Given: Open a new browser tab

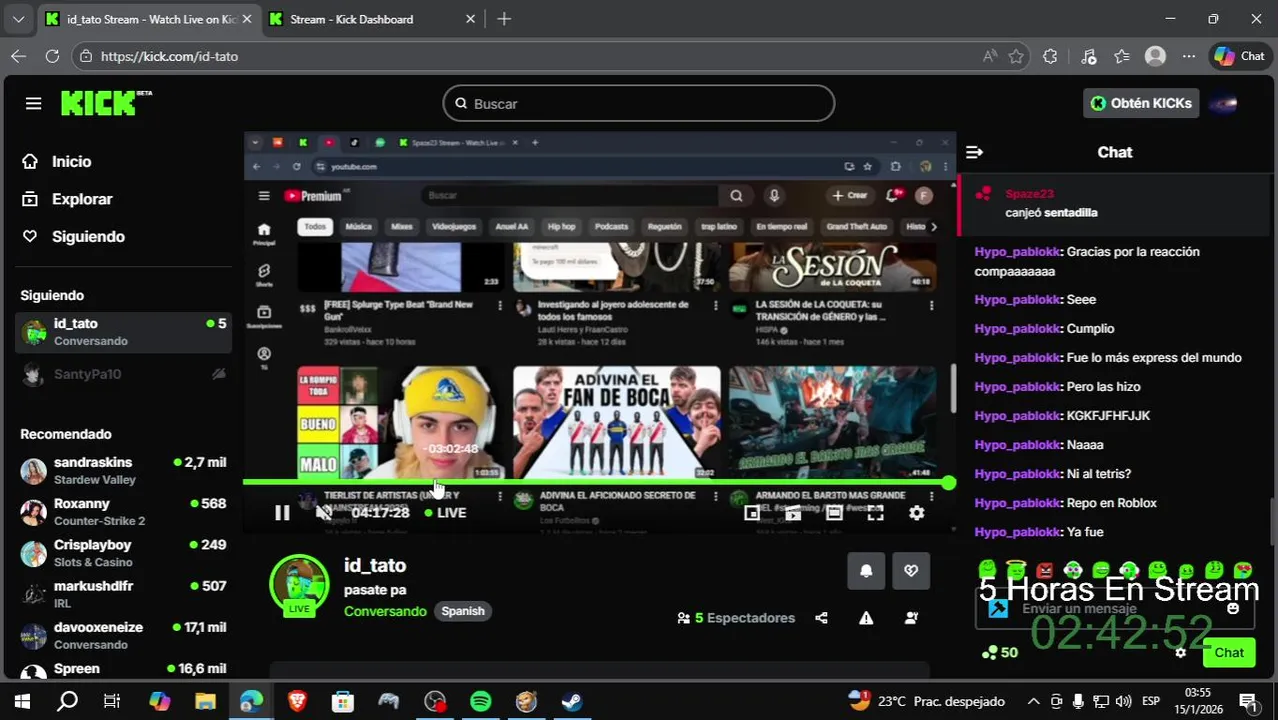Looking at the screenshot, I should pyautogui.click(x=504, y=19).
